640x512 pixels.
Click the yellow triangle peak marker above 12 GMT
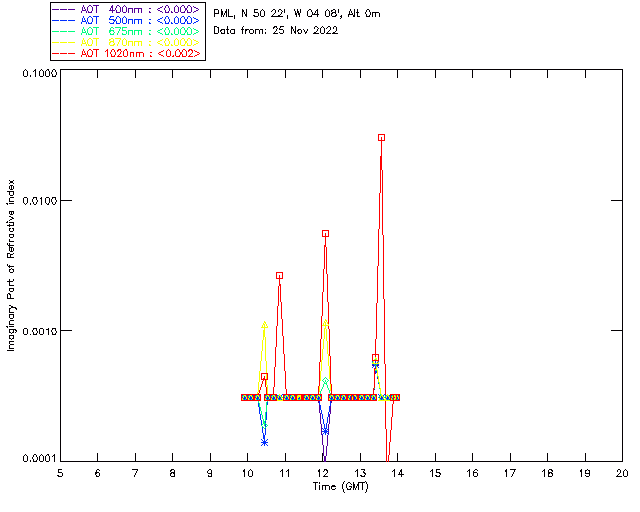[x=325, y=323]
